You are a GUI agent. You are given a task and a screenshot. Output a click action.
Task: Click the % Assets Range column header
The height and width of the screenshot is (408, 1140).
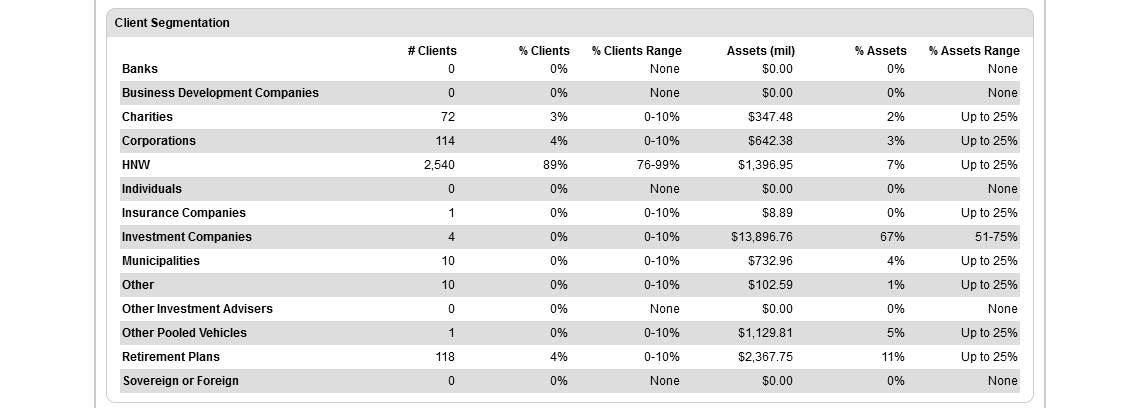[973, 51]
